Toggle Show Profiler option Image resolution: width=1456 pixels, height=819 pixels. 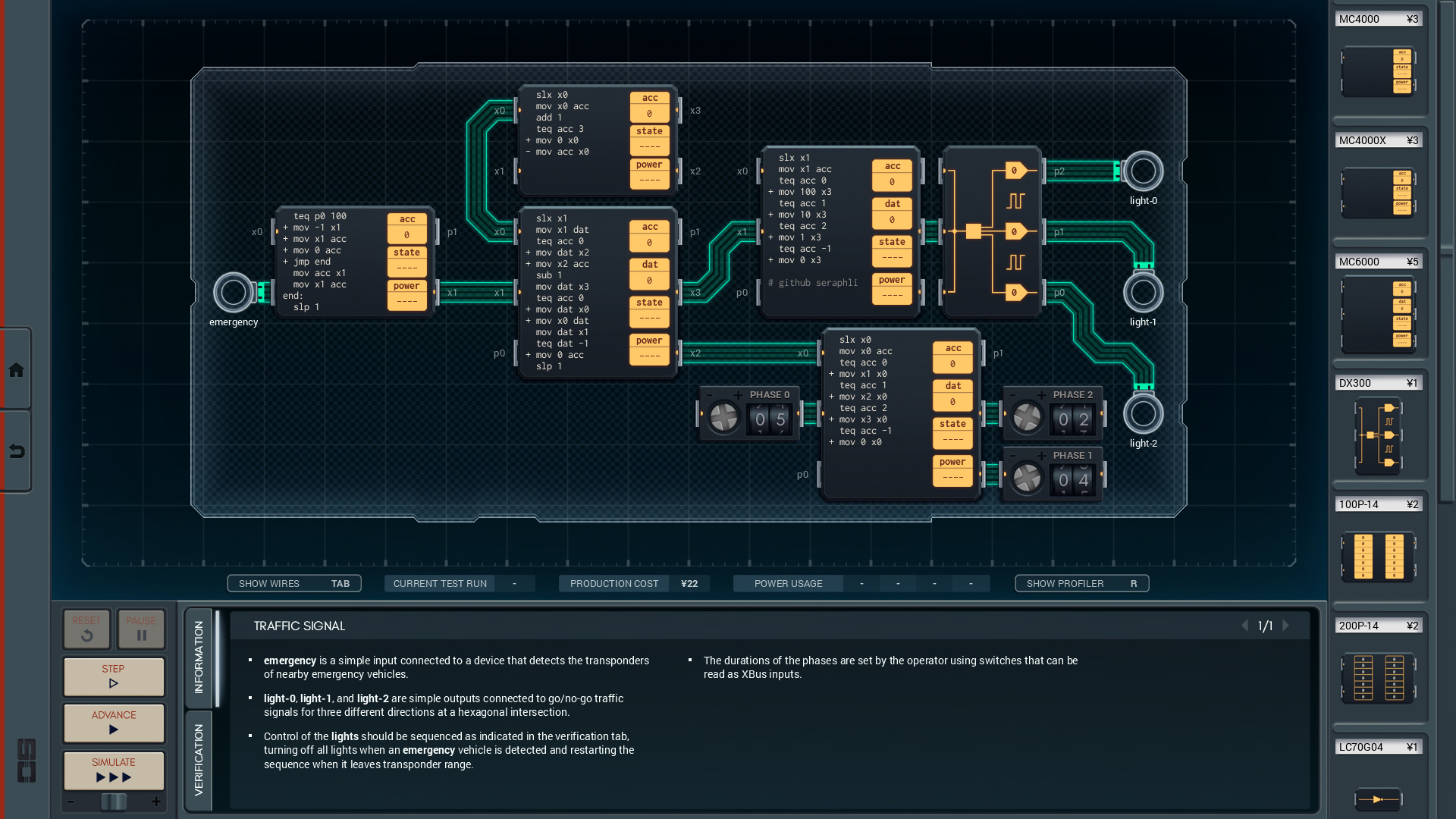point(1081,583)
